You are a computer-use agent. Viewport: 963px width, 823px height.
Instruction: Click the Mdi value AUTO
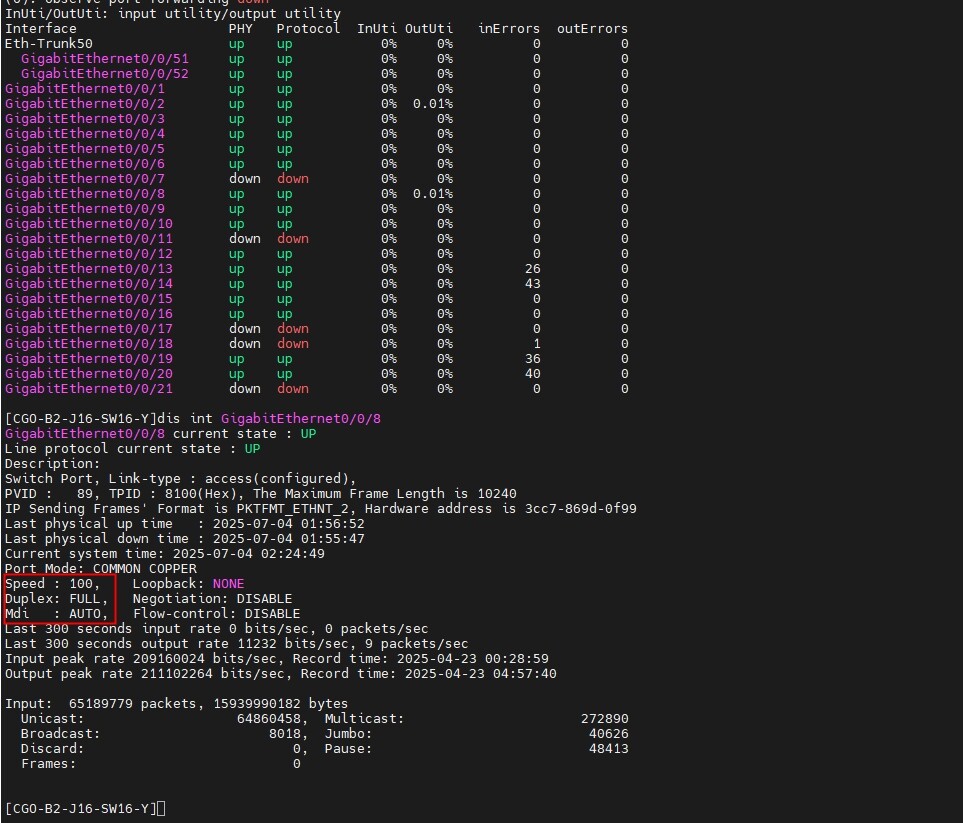(x=85, y=614)
